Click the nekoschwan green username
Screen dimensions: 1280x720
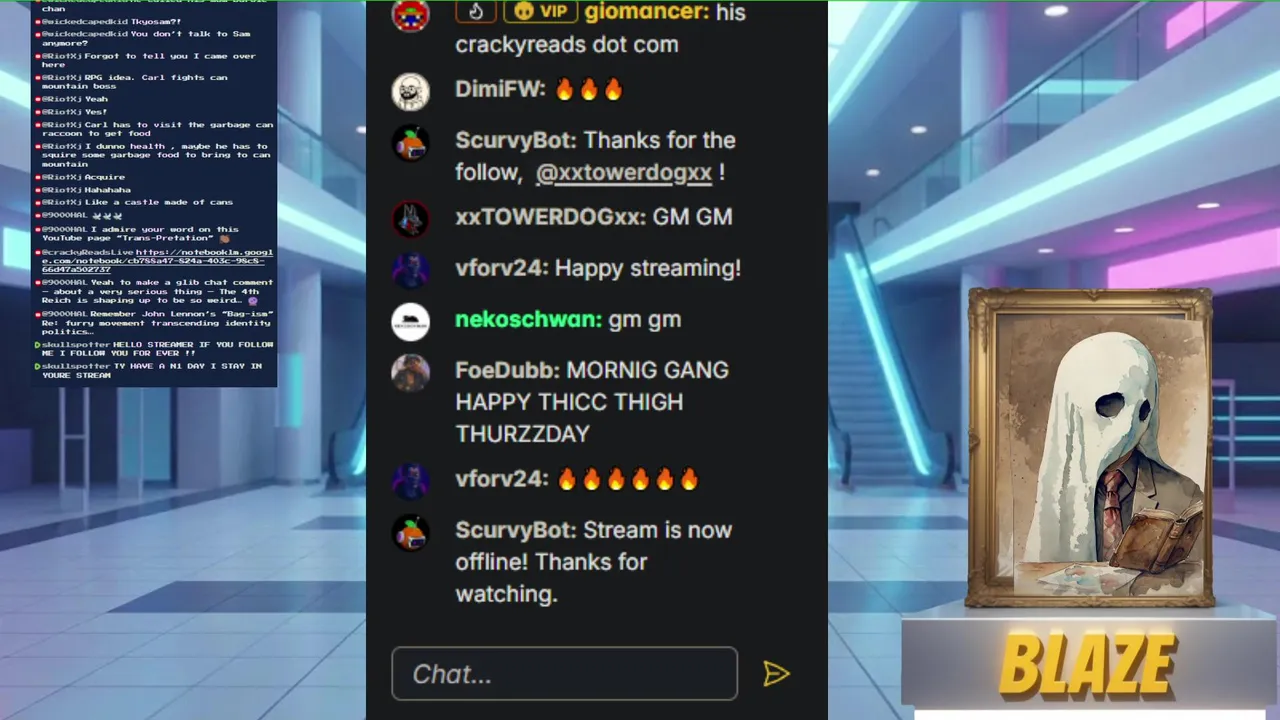[x=528, y=320]
